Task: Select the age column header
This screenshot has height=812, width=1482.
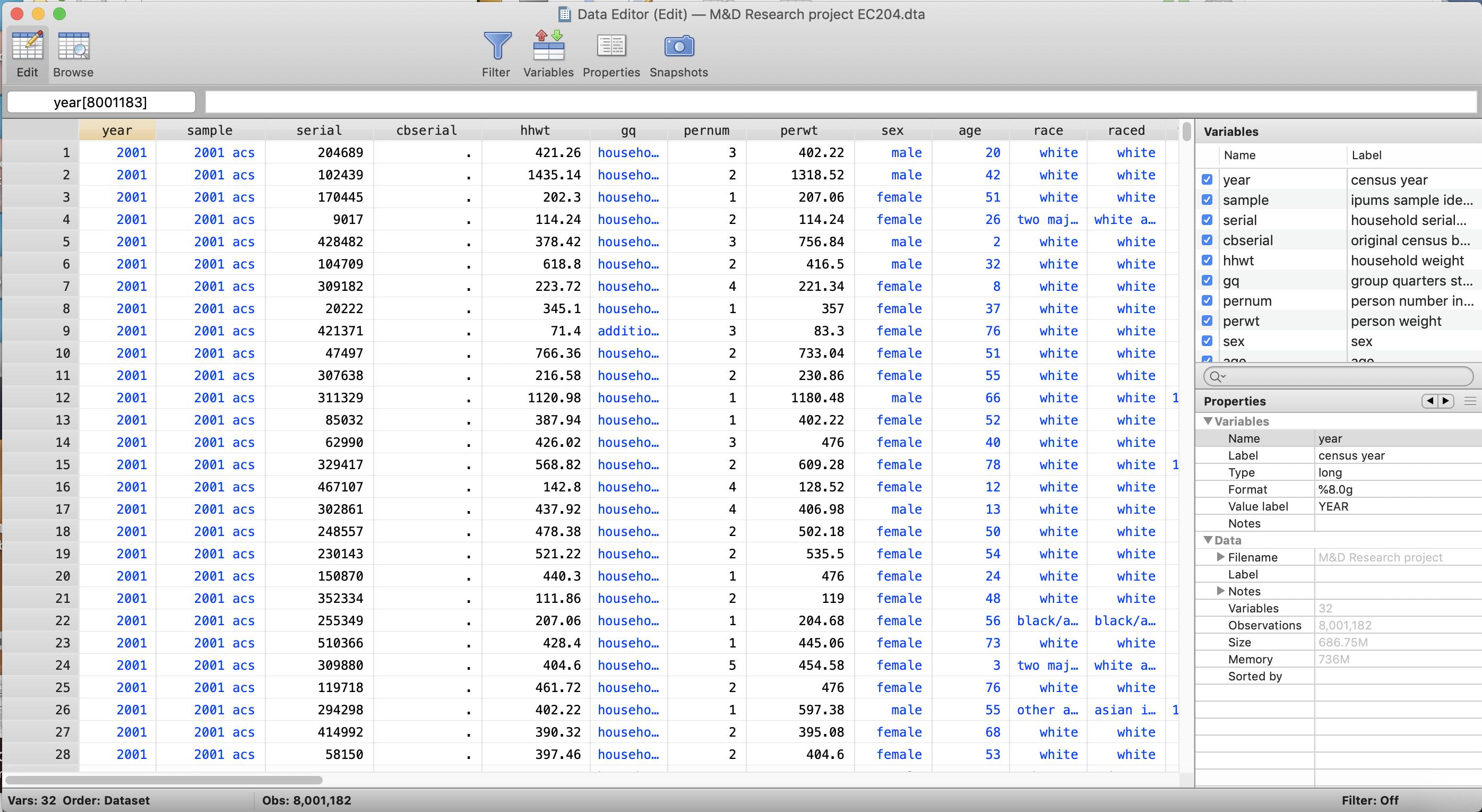Action: coord(970,131)
